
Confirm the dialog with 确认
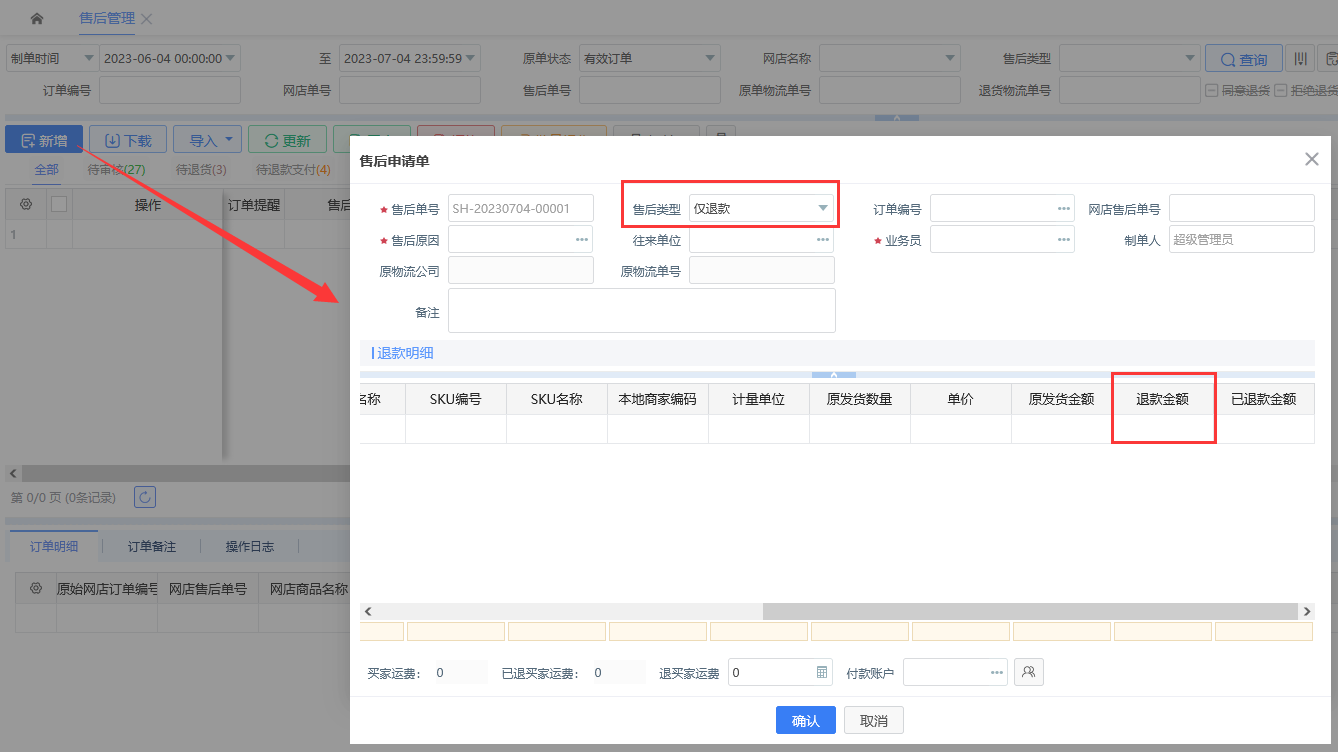point(805,720)
